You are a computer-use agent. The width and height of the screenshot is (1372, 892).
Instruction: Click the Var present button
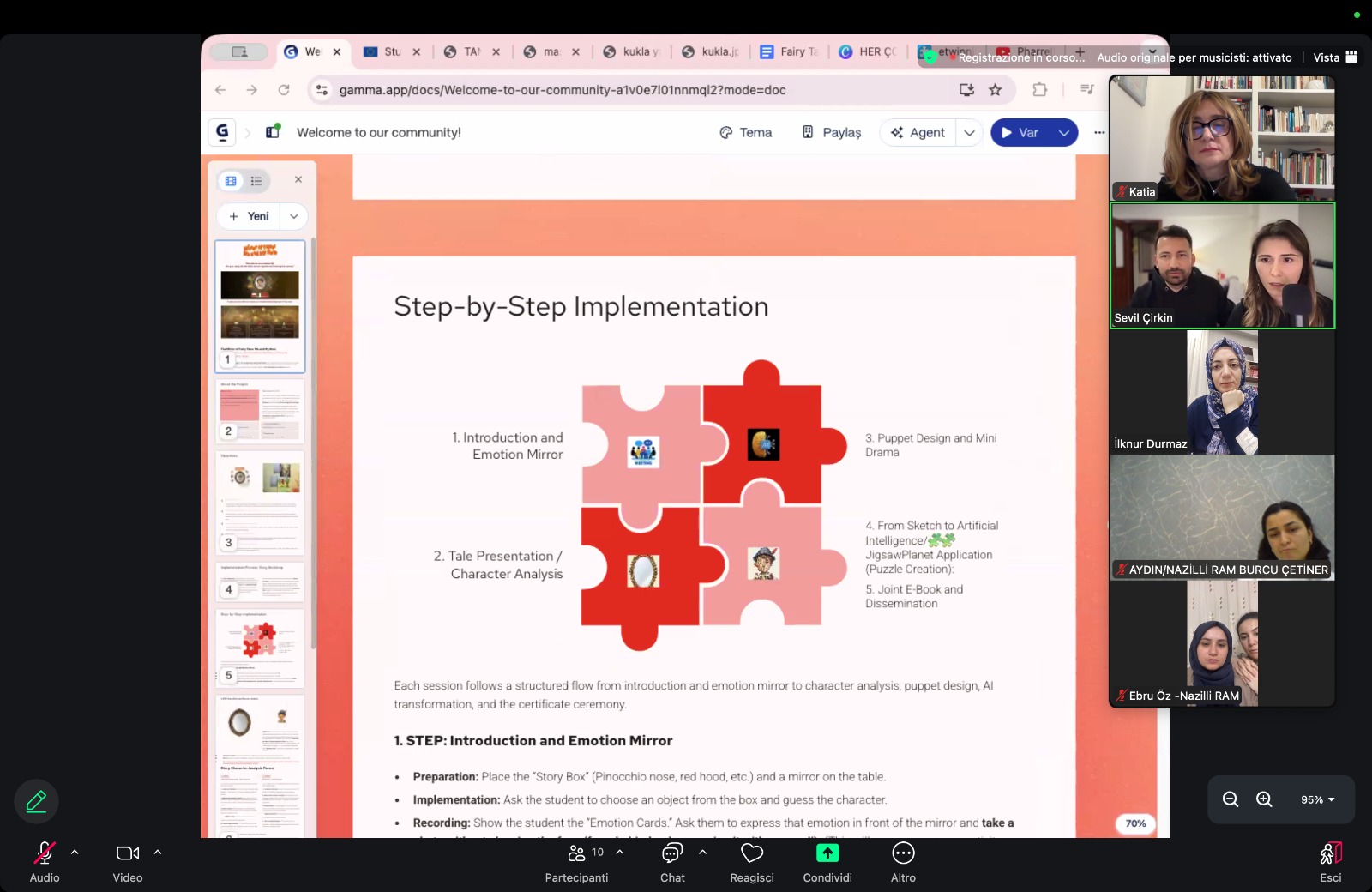1020,132
